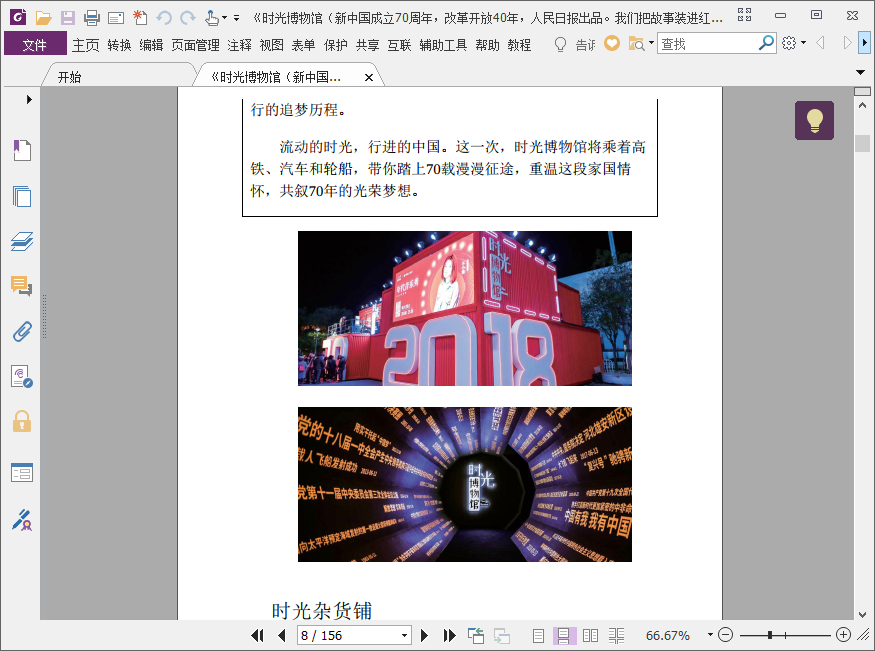Click in the 查找 search field

click(x=708, y=43)
